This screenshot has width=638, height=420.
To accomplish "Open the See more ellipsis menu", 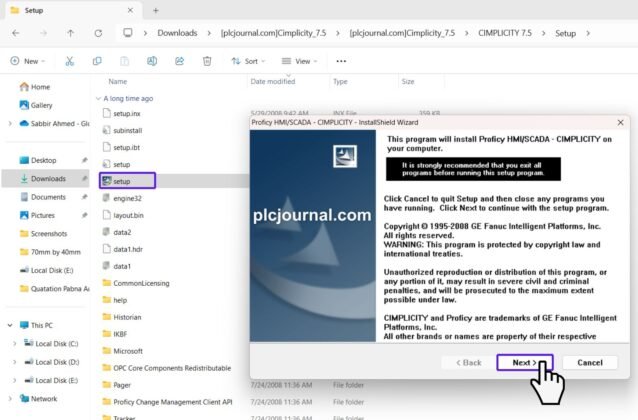I will point(341,61).
